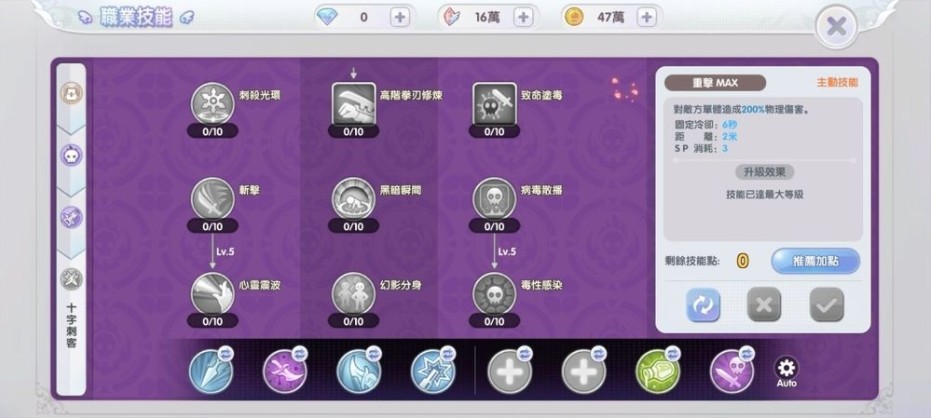This screenshot has width=931, height=418.
Task: Cancel skill changes with the X button
Action: pos(764,305)
